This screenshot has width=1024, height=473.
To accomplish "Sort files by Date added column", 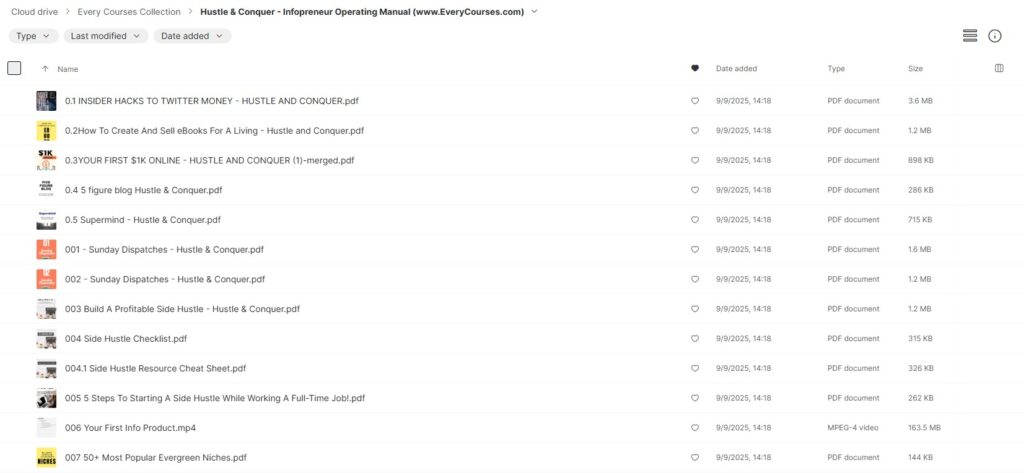I will (x=736, y=68).
